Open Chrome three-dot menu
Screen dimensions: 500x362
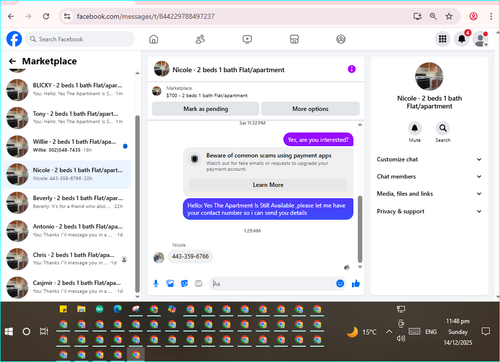pyautogui.click(x=491, y=16)
